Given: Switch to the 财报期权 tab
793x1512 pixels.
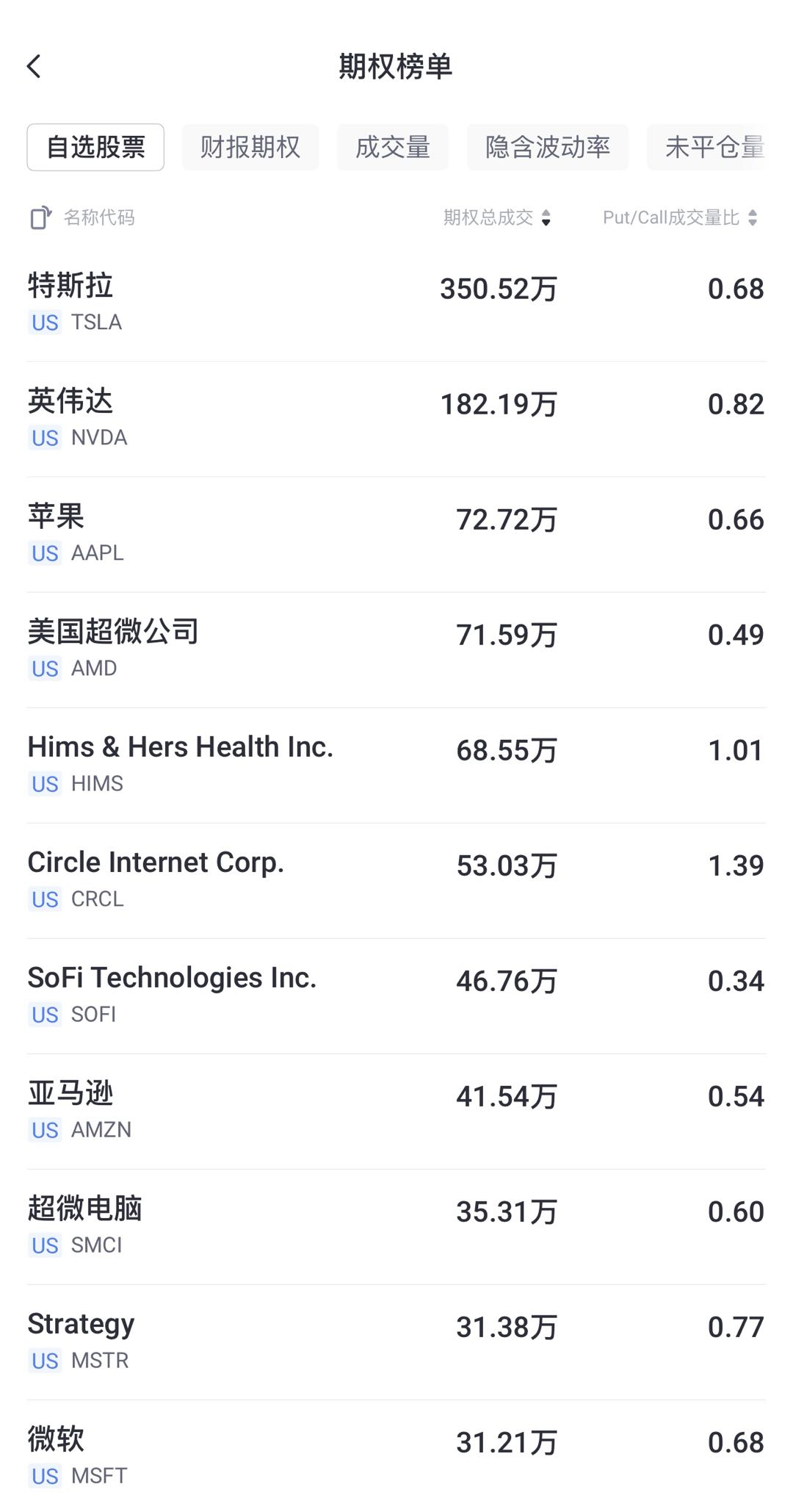Looking at the screenshot, I should [250, 148].
